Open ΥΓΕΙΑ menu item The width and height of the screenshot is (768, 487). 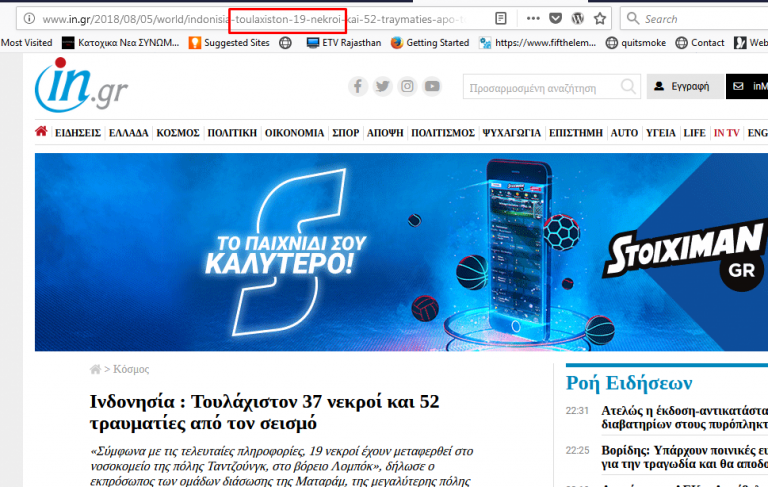click(x=660, y=133)
